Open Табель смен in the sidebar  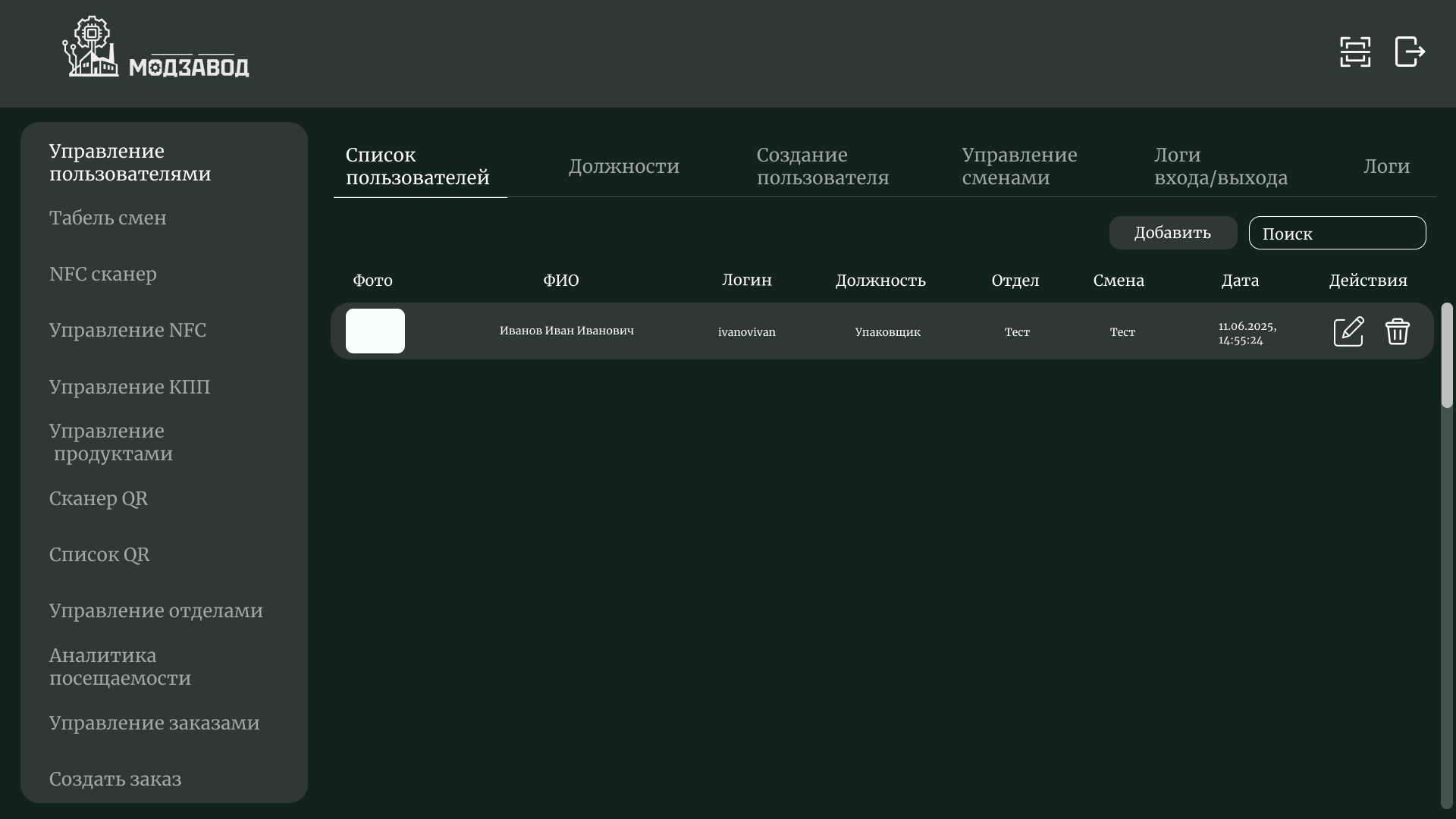coord(108,218)
